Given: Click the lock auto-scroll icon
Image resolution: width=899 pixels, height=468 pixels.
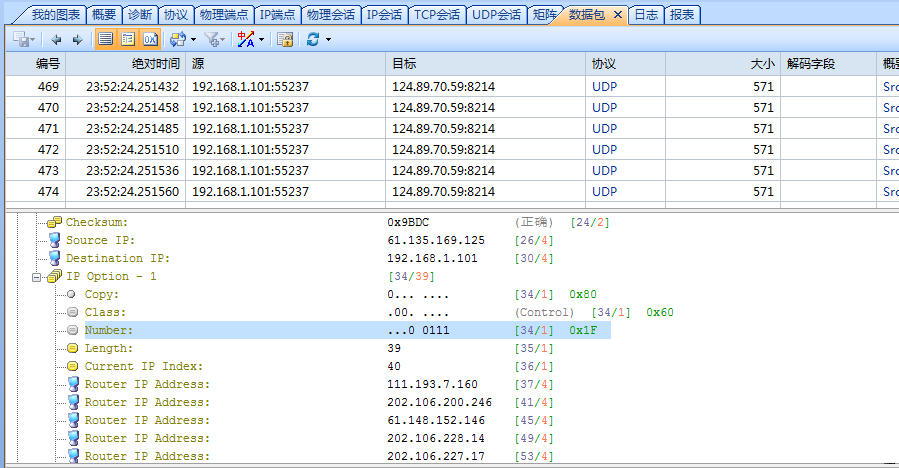Looking at the screenshot, I should [x=285, y=40].
